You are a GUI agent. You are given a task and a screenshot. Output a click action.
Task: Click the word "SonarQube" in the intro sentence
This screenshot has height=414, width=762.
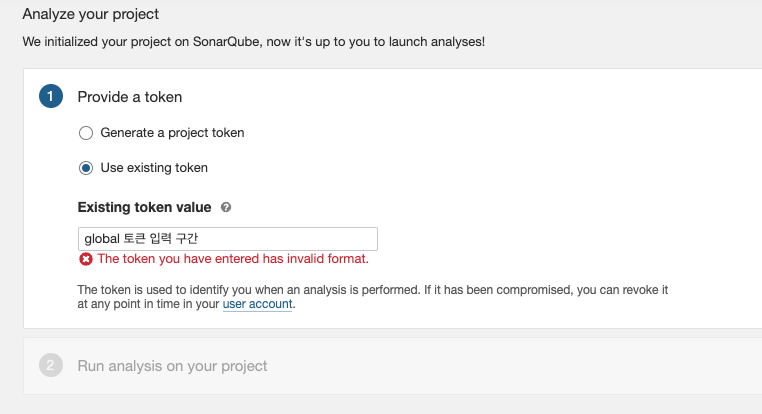tap(226, 42)
